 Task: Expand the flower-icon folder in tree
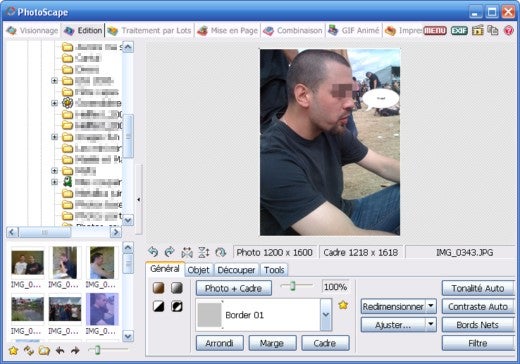(x=54, y=103)
